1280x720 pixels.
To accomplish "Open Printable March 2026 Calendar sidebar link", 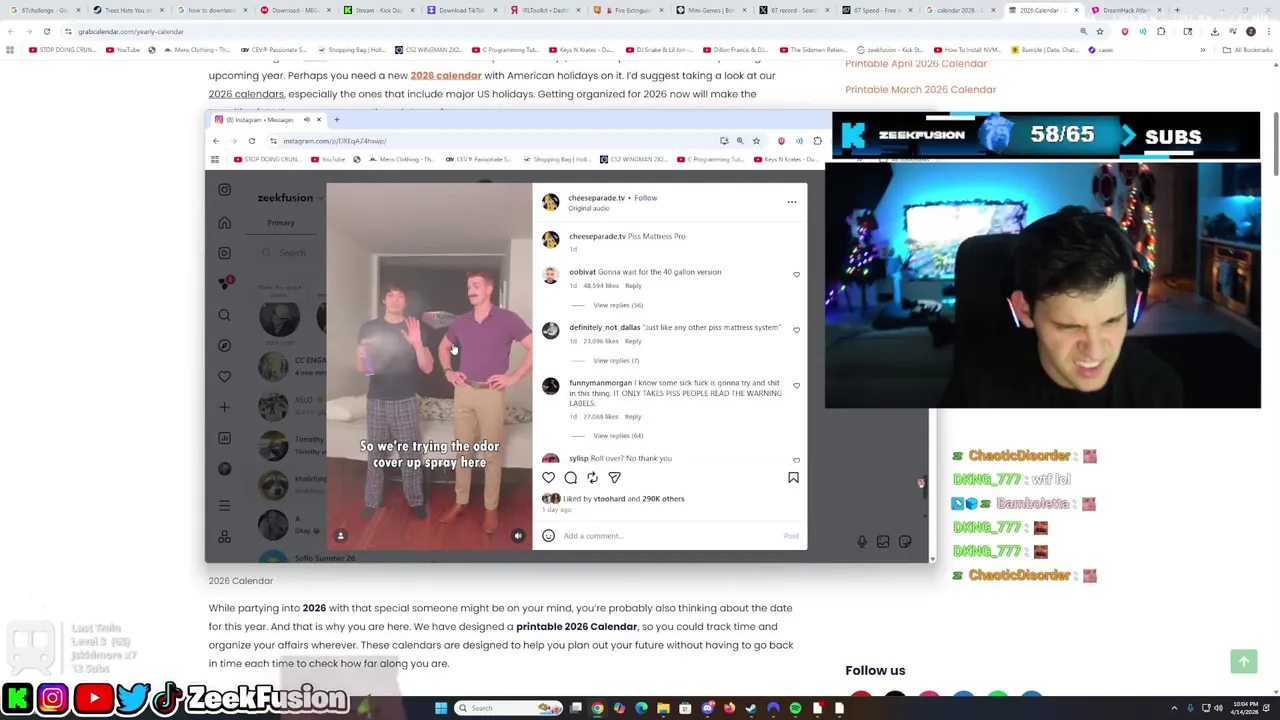I will [x=921, y=90].
